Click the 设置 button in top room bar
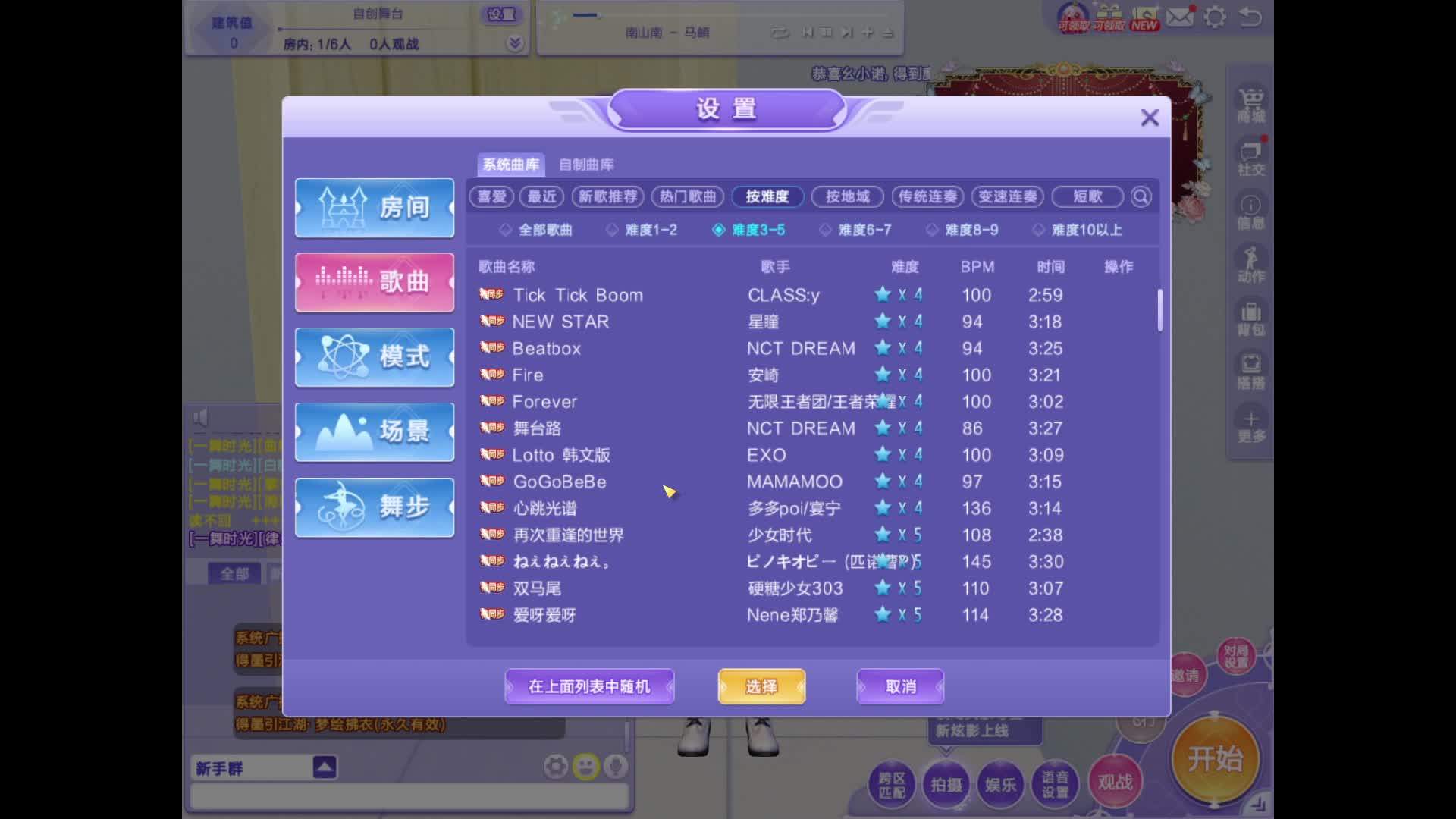The height and width of the screenshot is (819, 1456). point(500,14)
